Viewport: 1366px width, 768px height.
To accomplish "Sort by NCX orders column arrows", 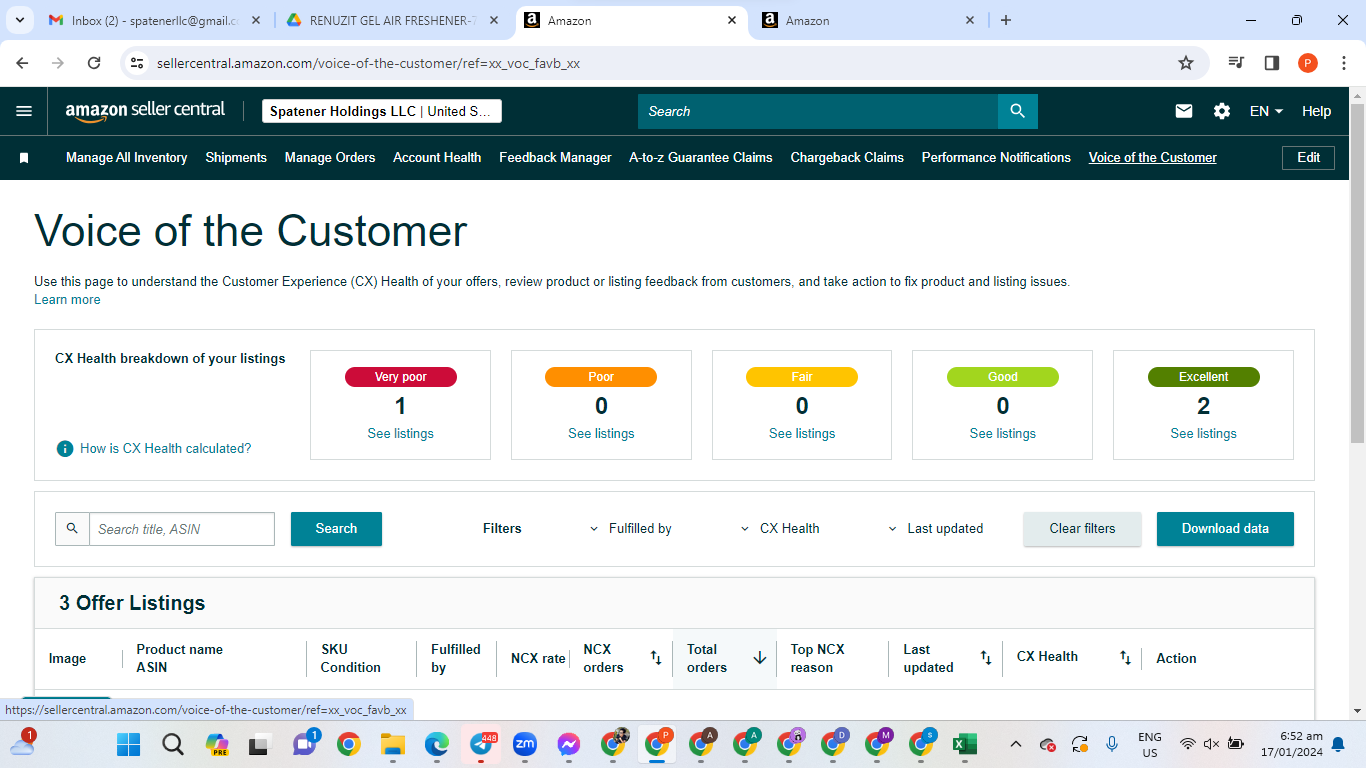I will tap(656, 658).
